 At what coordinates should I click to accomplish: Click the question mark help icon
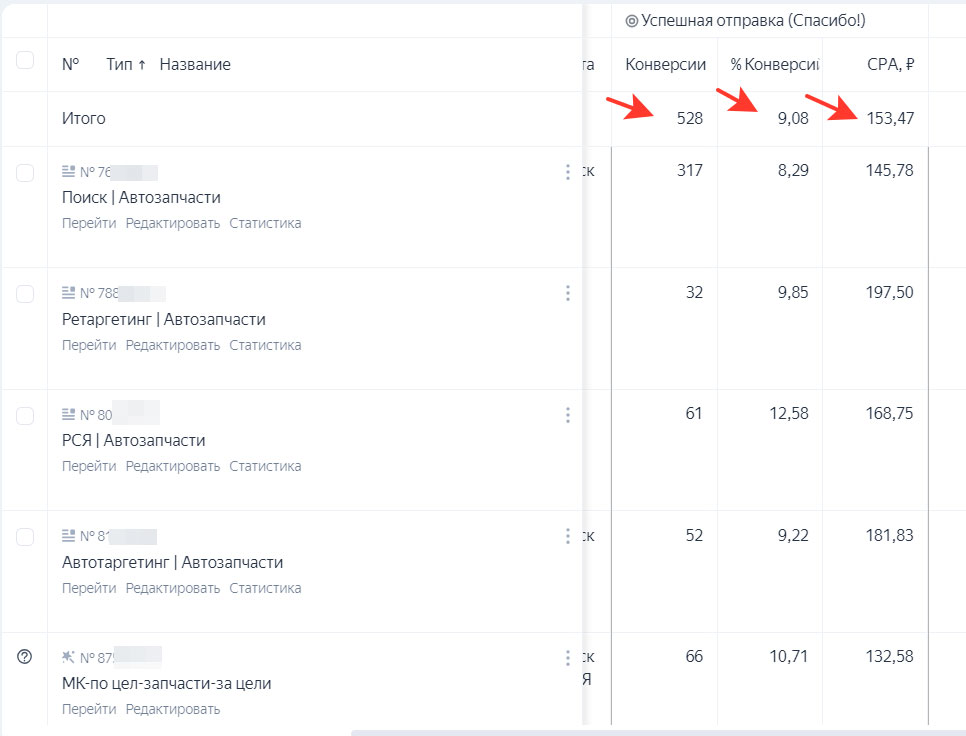pos(25,657)
